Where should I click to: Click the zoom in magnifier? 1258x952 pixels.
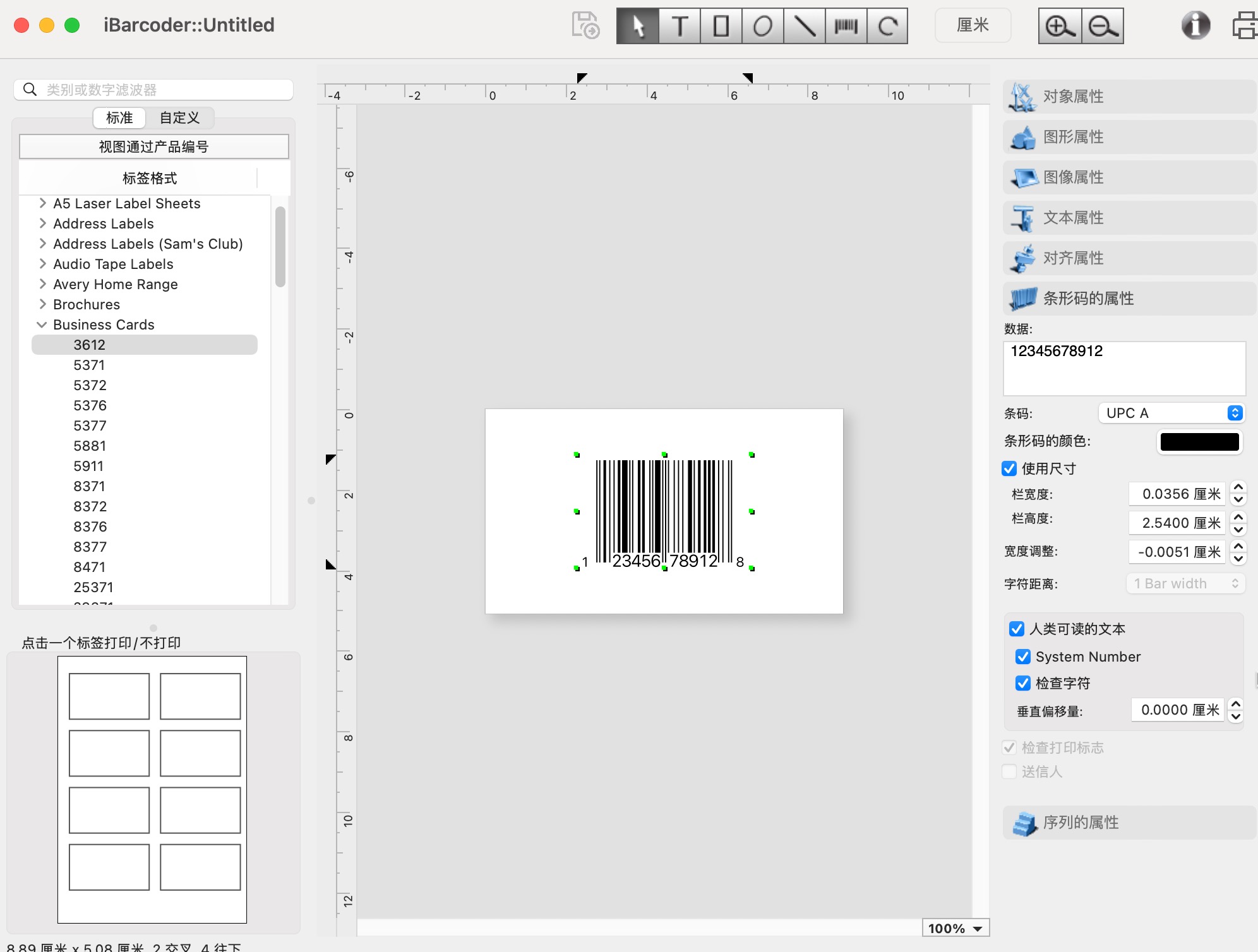click(x=1060, y=26)
